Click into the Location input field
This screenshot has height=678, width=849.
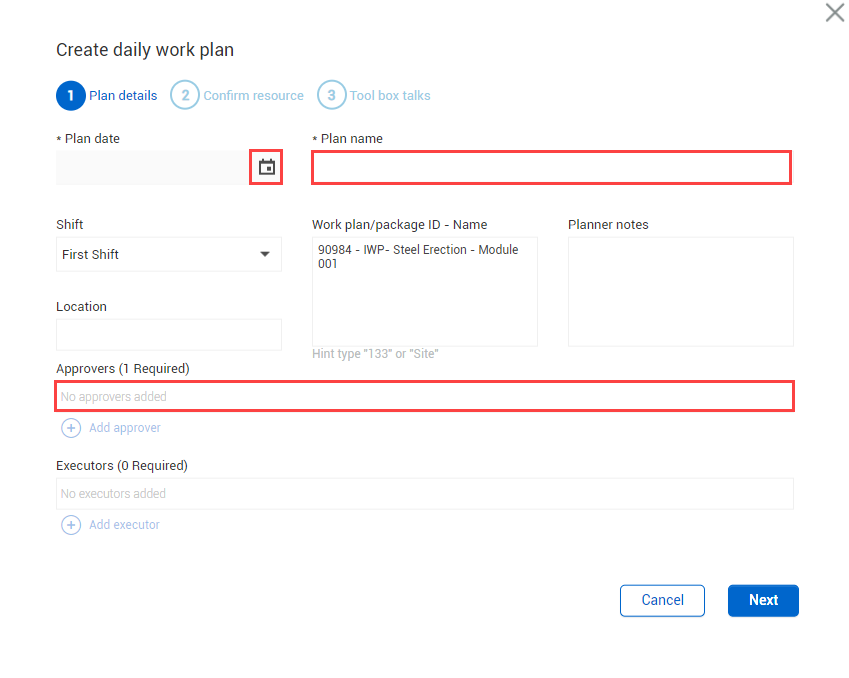tap(168, 335)
